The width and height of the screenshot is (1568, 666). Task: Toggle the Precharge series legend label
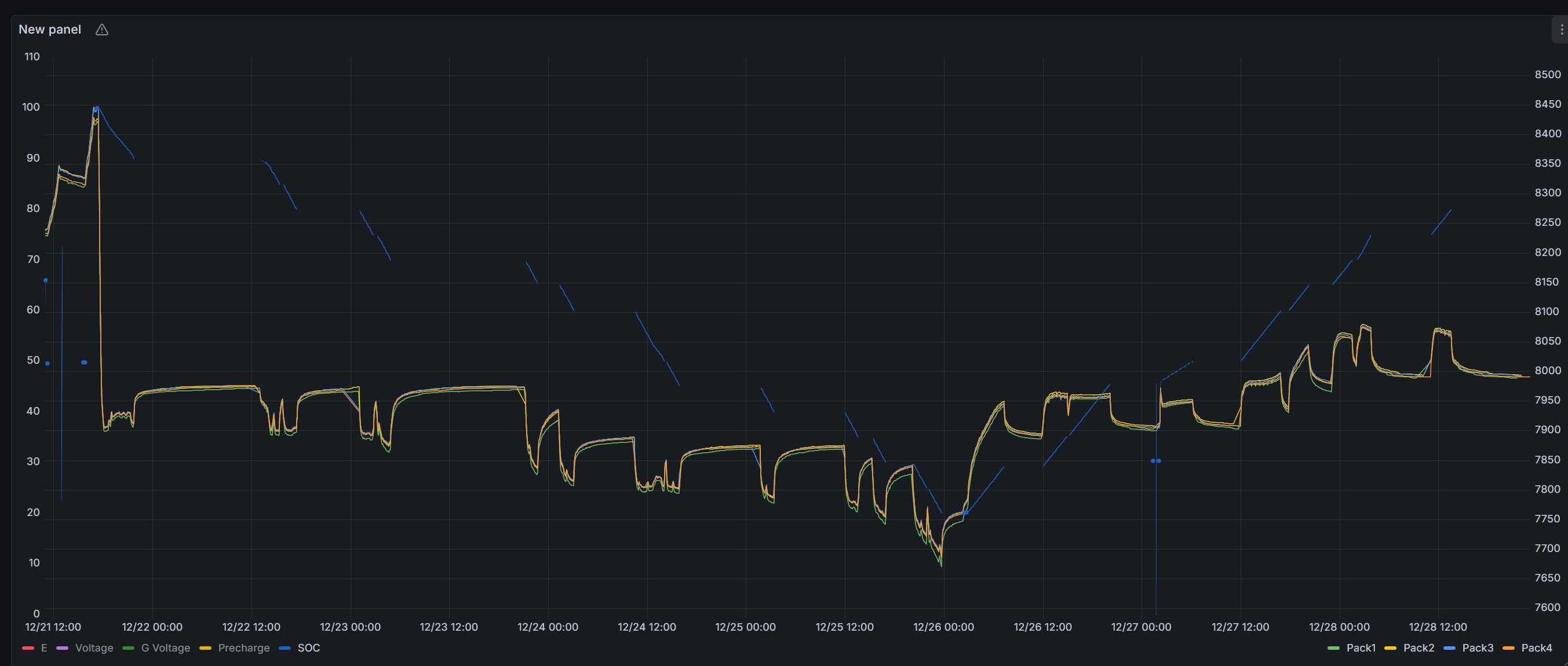coord(243,647)
